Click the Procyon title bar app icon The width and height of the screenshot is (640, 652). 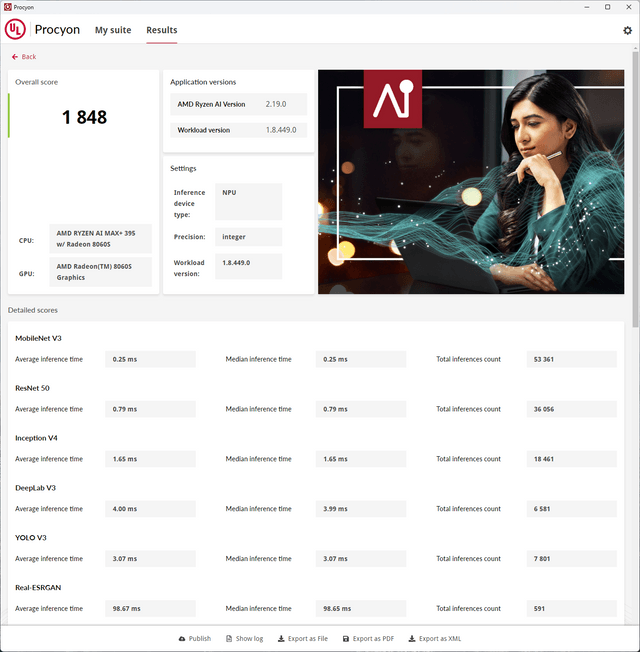(x=7, y=7)
